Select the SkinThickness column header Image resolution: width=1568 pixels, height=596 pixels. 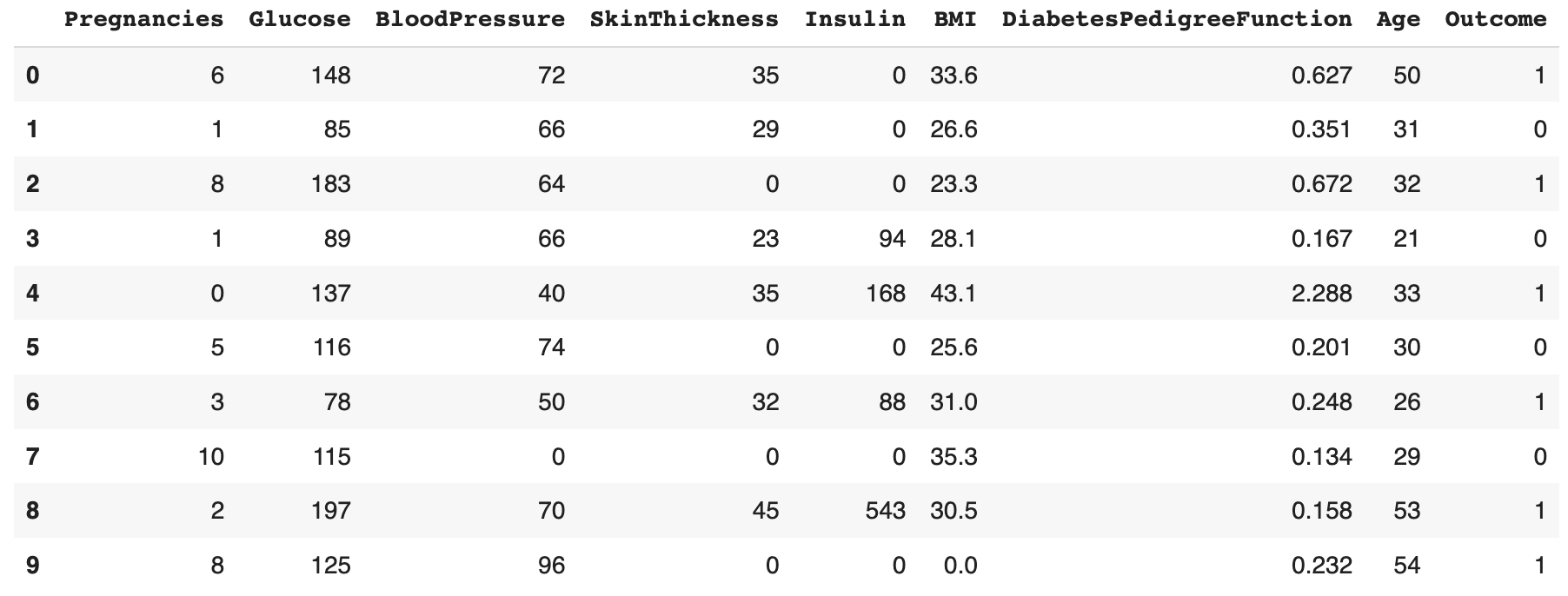[684, 19]
